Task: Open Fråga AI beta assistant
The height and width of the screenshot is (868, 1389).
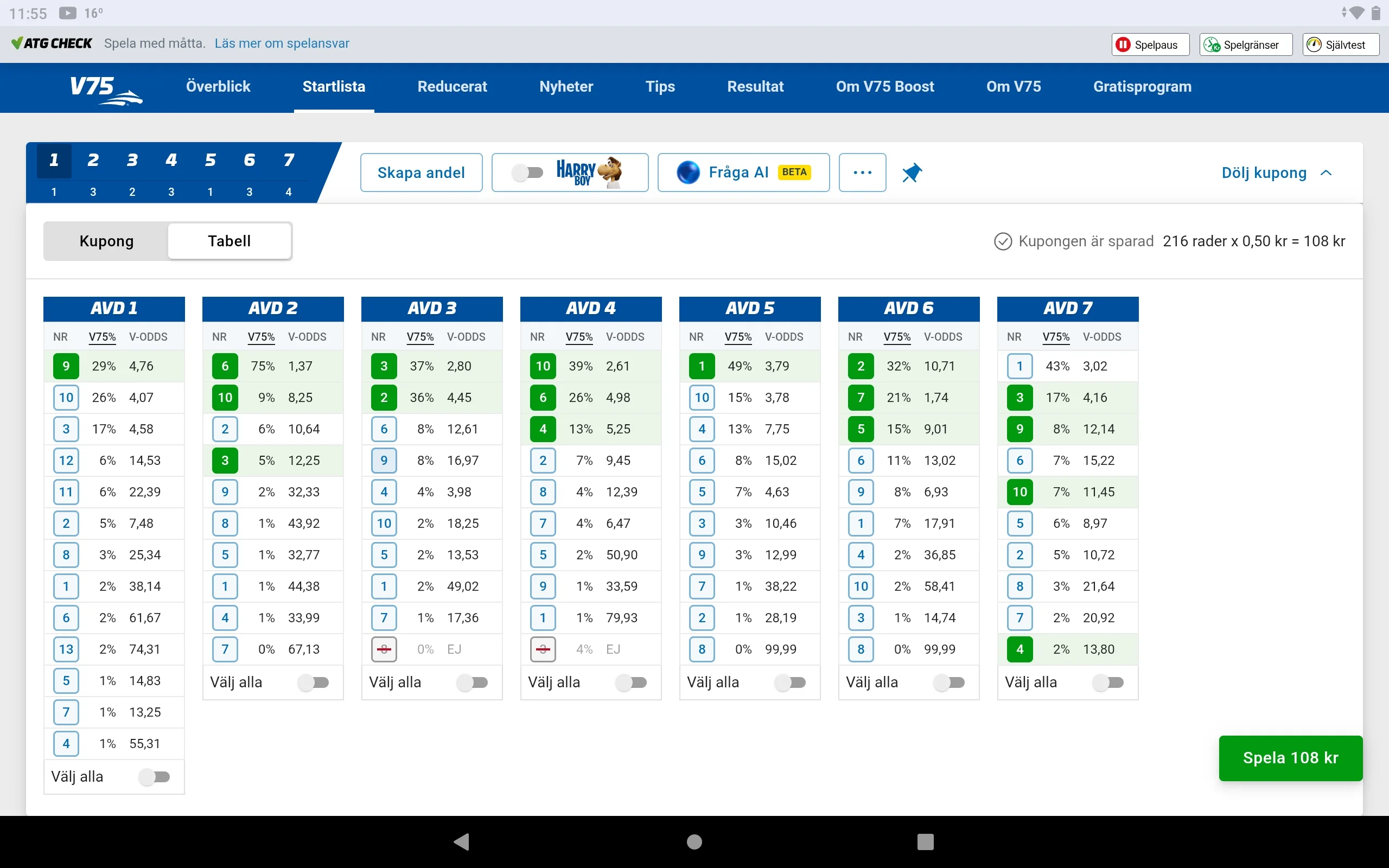Action: click(x=743, y=172)
